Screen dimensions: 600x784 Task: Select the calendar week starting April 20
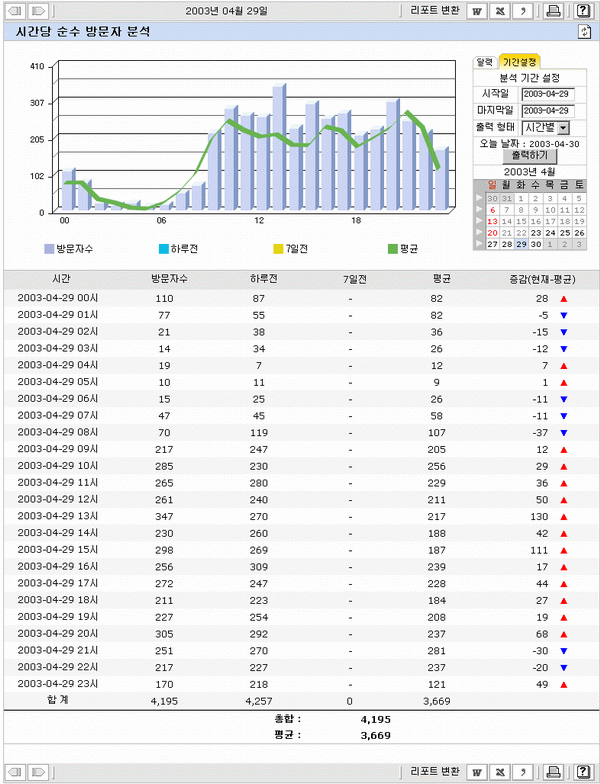[x=479, y=232]
